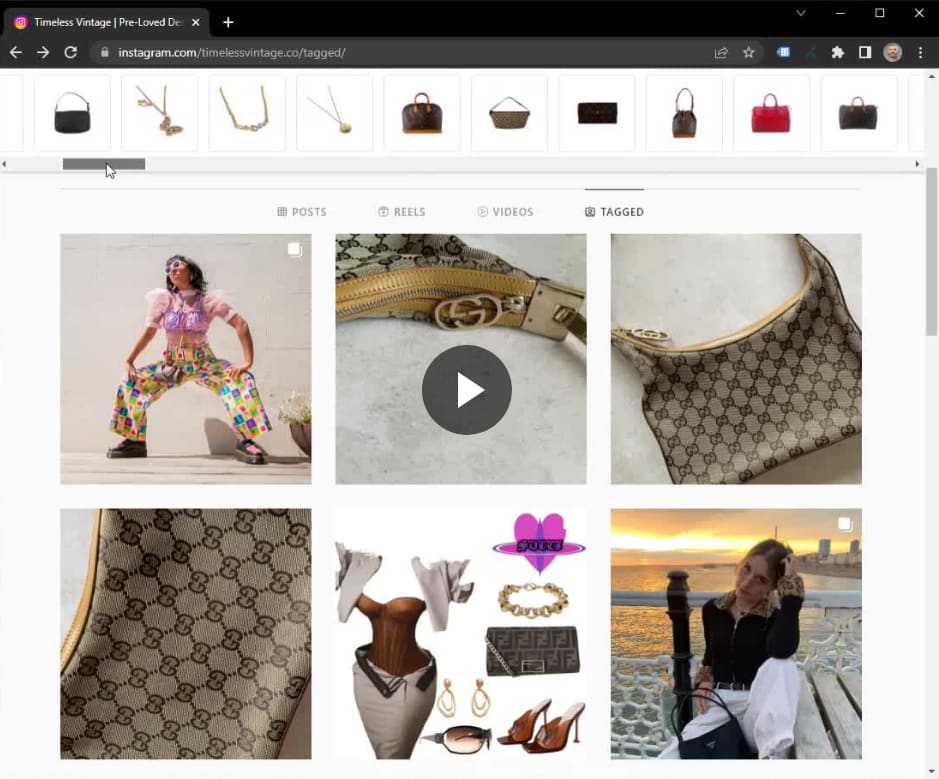Open the black shoulder bag product thumbnail

click(x=72, y=113)
